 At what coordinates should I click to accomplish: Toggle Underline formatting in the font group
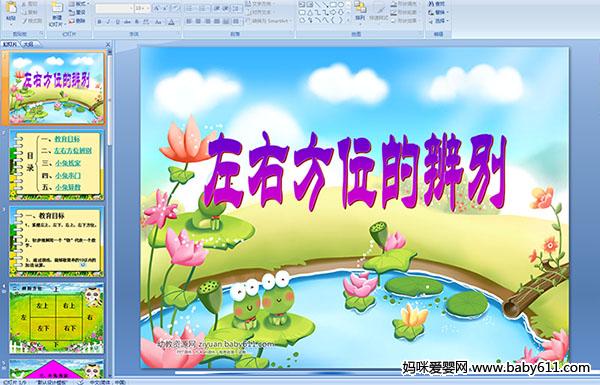coord(117,22)
